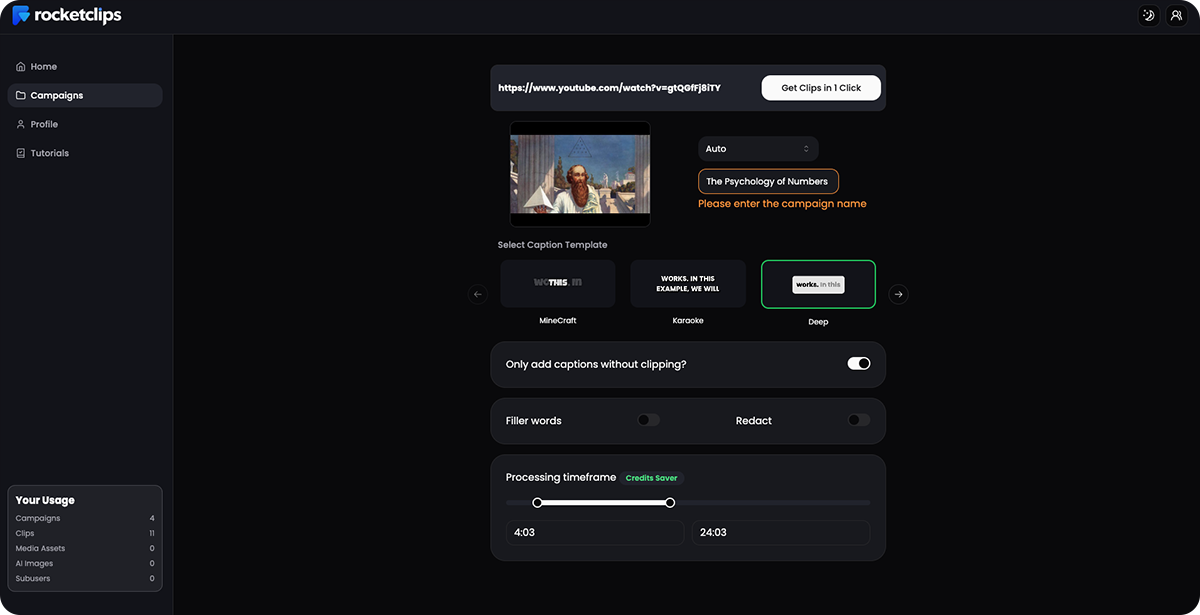Screen dimensions: 1200x615
Task: Toggle dark mode with the moon icon
Action: pos(1148,15)
